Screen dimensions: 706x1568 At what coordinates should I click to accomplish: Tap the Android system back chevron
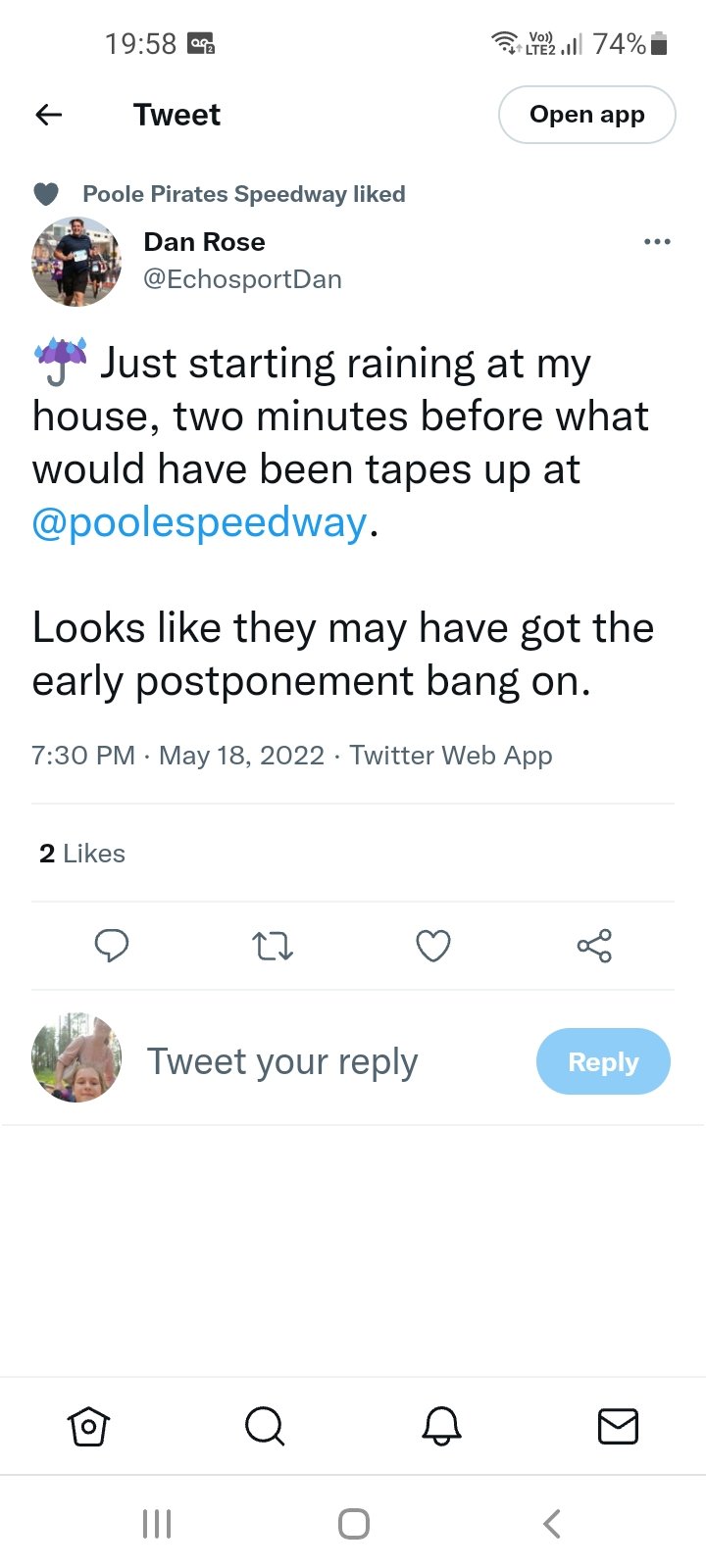[x=552, y=1524]
